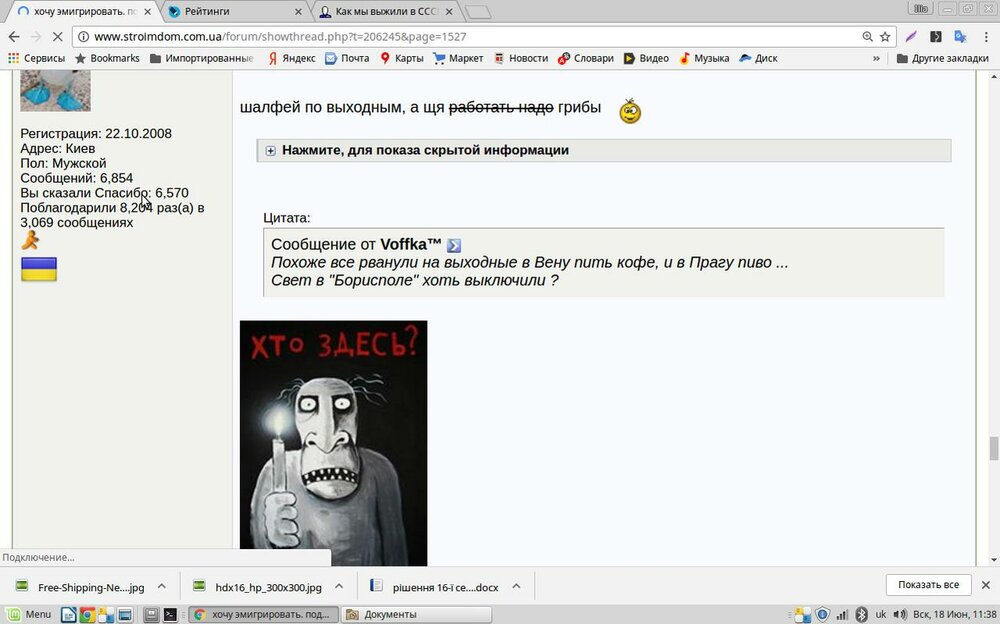Switch to Документы window in taskbar
1000x624 pixels.
click(x=416, y=614)
